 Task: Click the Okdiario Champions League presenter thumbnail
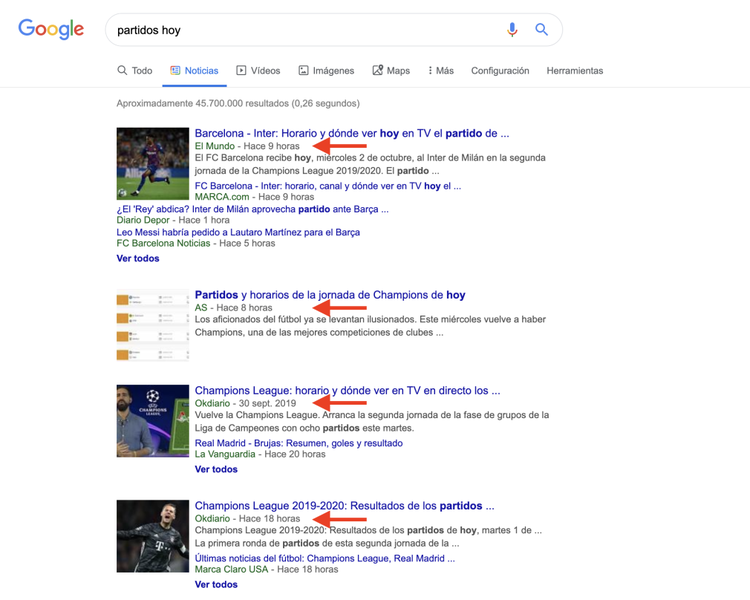coord(153,421)
